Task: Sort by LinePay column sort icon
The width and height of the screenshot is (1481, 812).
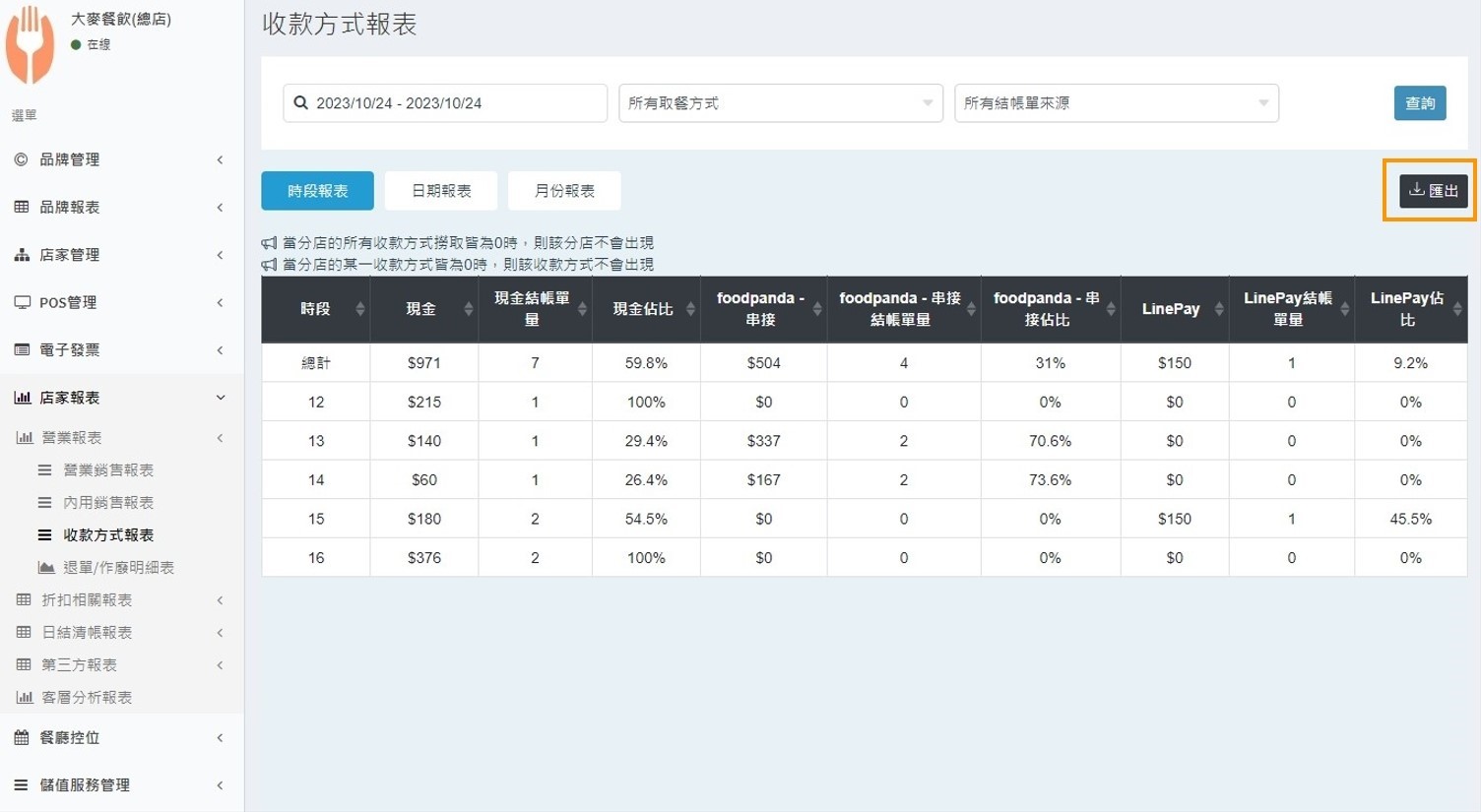Action: point(1218,309)
